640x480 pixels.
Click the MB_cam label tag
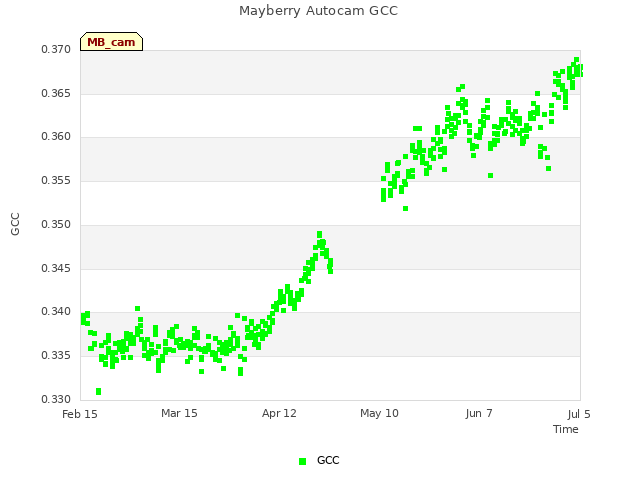pos(111,42)
